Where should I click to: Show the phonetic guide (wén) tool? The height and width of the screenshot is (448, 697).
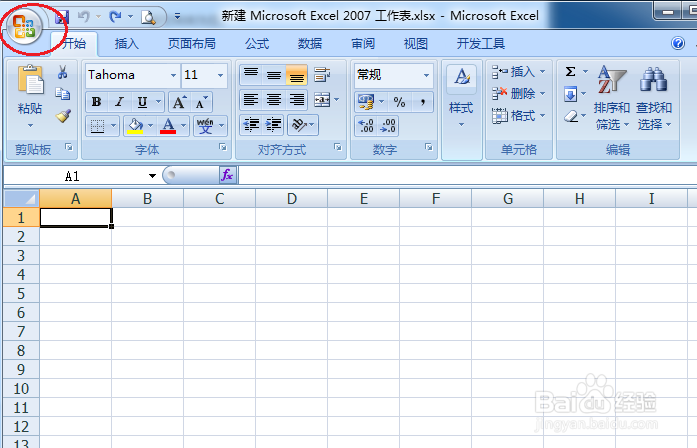pos(205,126)
